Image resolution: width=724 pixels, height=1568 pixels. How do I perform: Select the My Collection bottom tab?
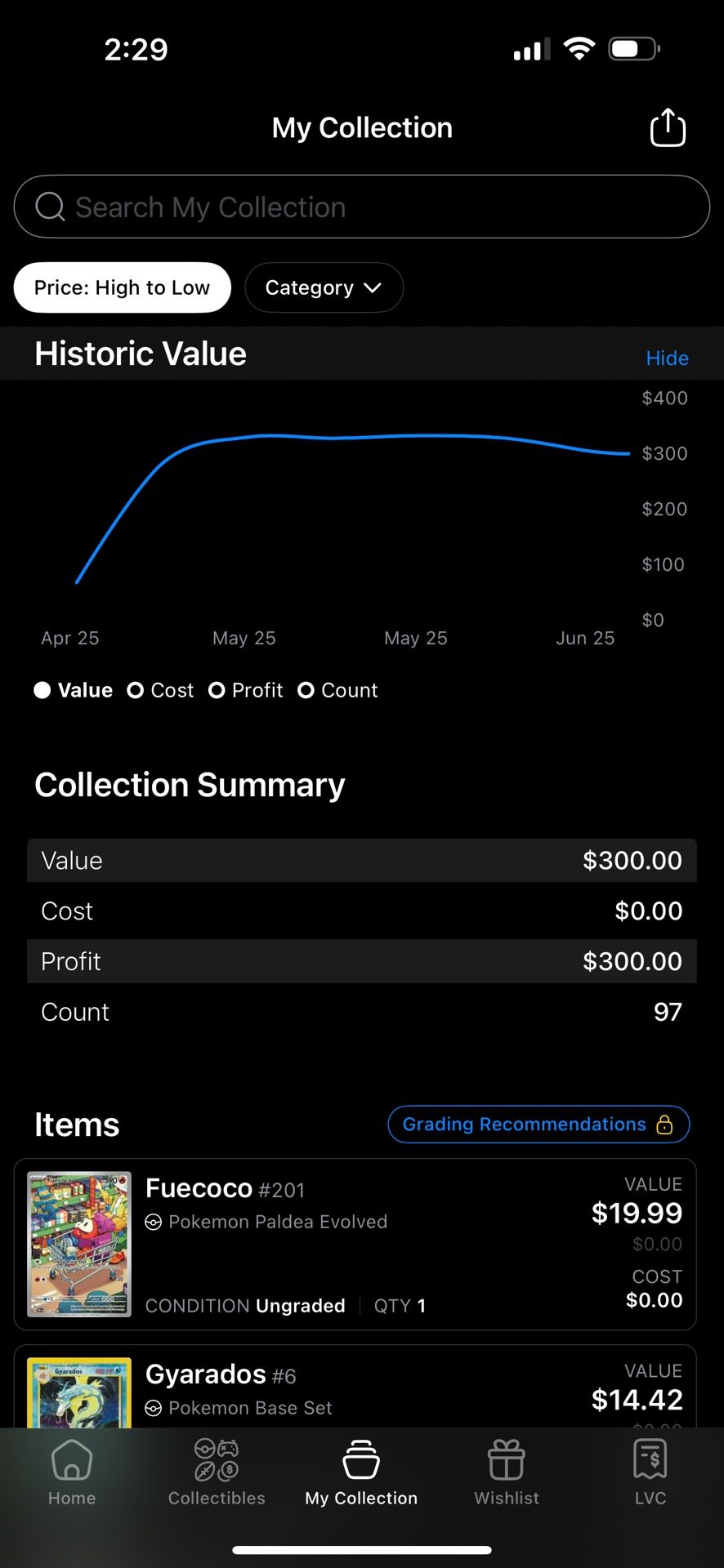(x=361, y=1472)
